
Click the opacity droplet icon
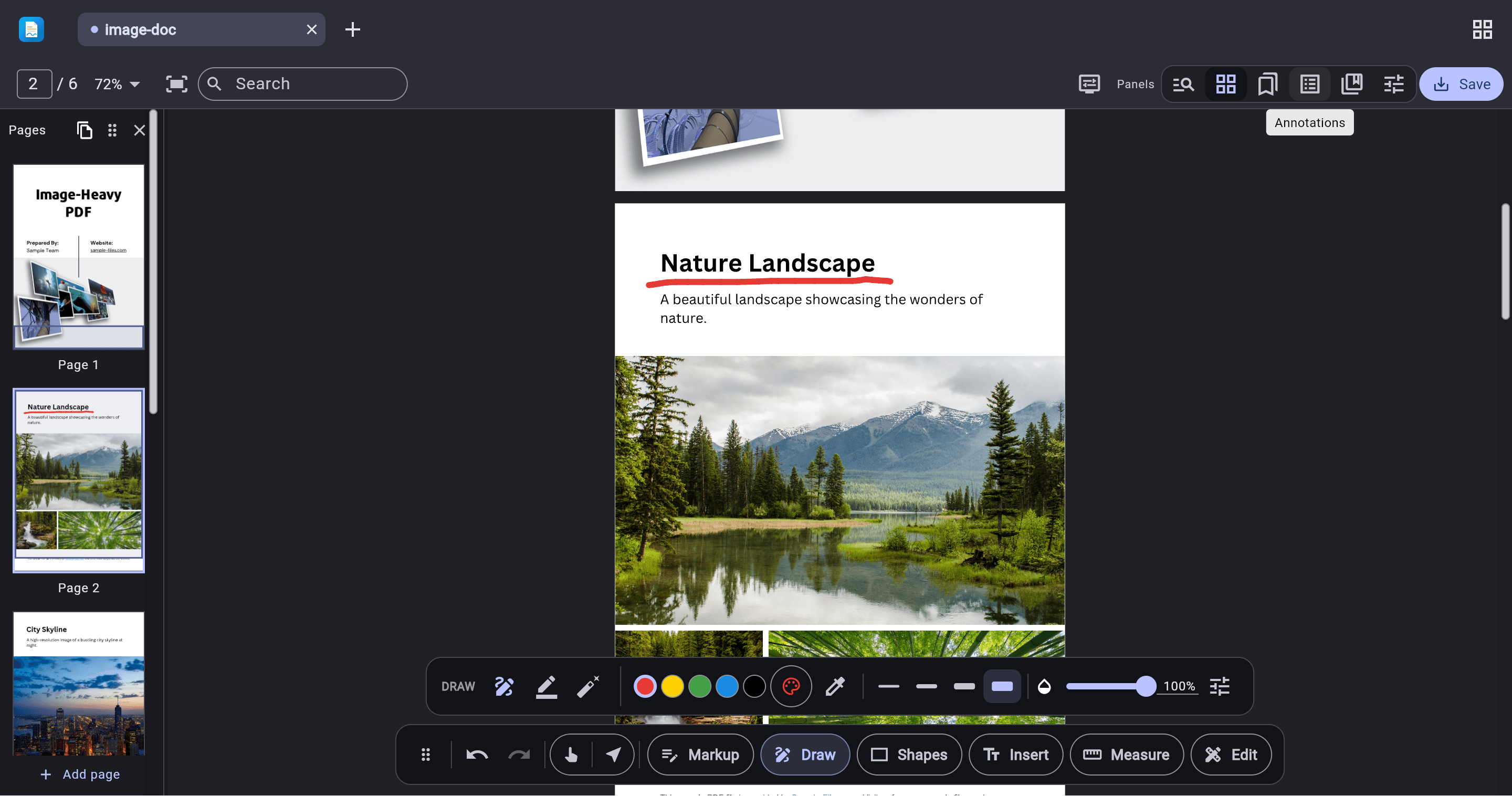(1044, 686)
